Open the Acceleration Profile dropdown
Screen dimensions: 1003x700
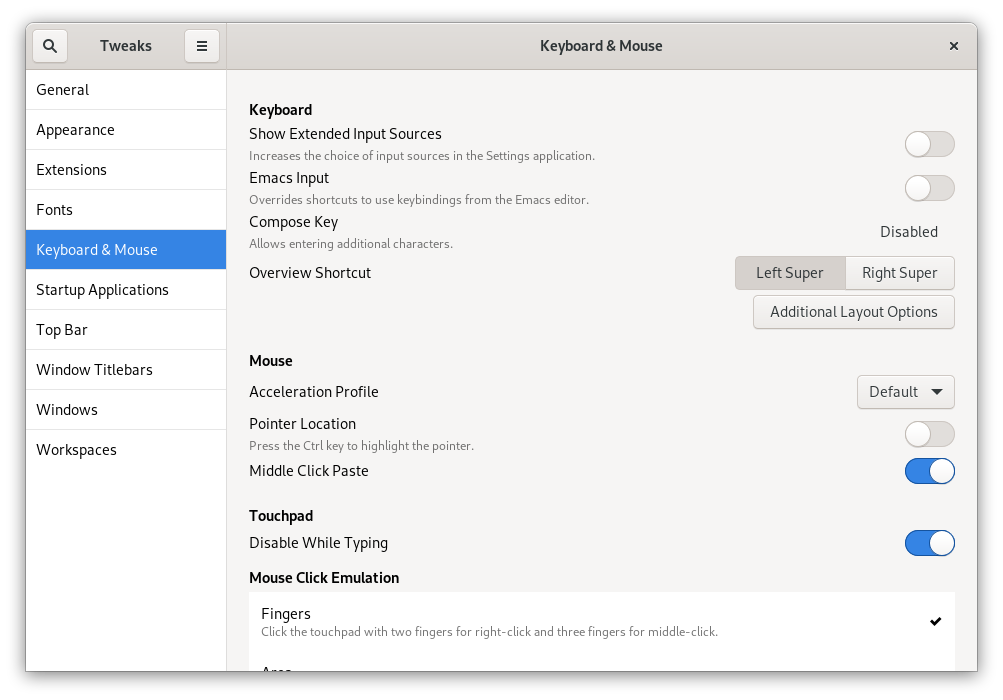905,392
